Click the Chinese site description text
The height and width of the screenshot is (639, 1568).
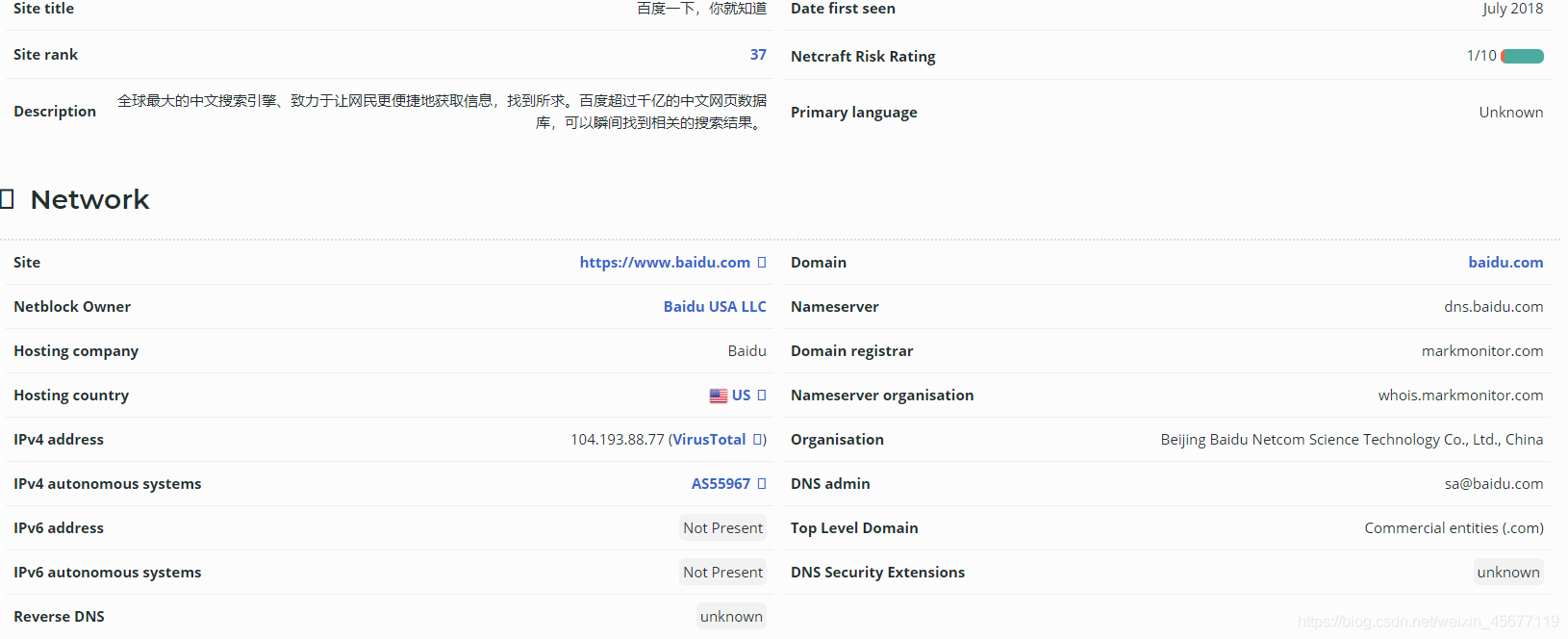click(442, 112)
